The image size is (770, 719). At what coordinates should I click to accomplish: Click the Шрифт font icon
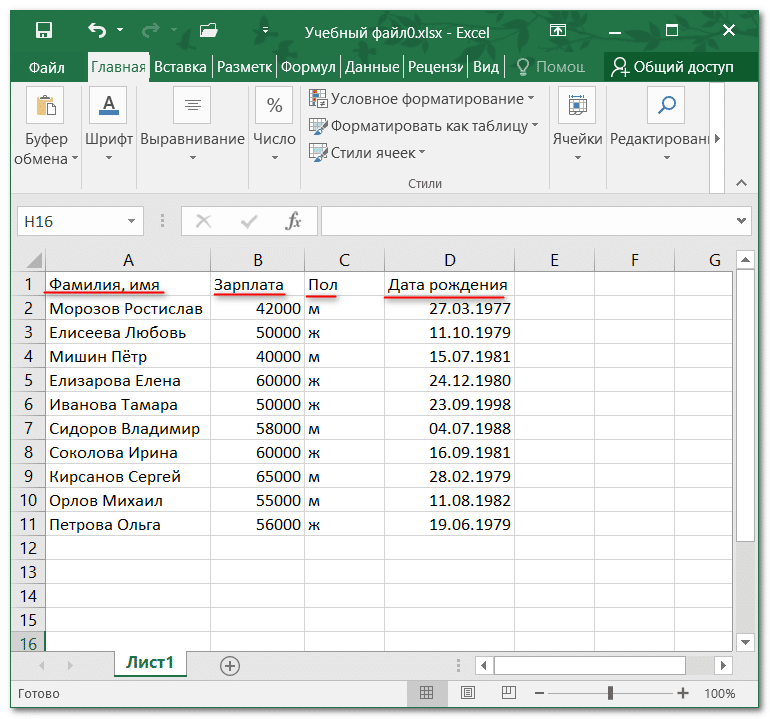[109, 105]
